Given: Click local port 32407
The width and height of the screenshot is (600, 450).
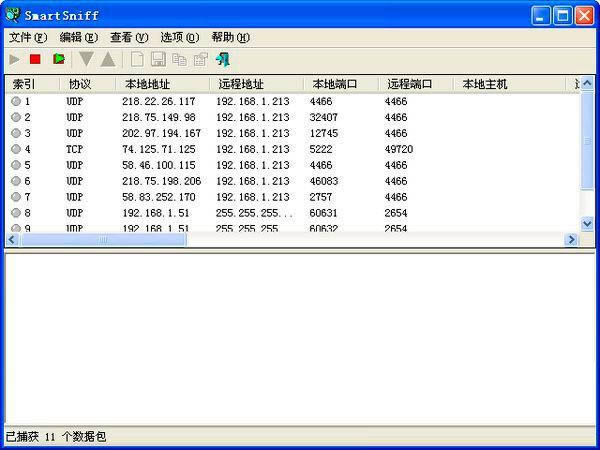Looking at the screenshot, I should pyautogui.click(x=324, y=117).
